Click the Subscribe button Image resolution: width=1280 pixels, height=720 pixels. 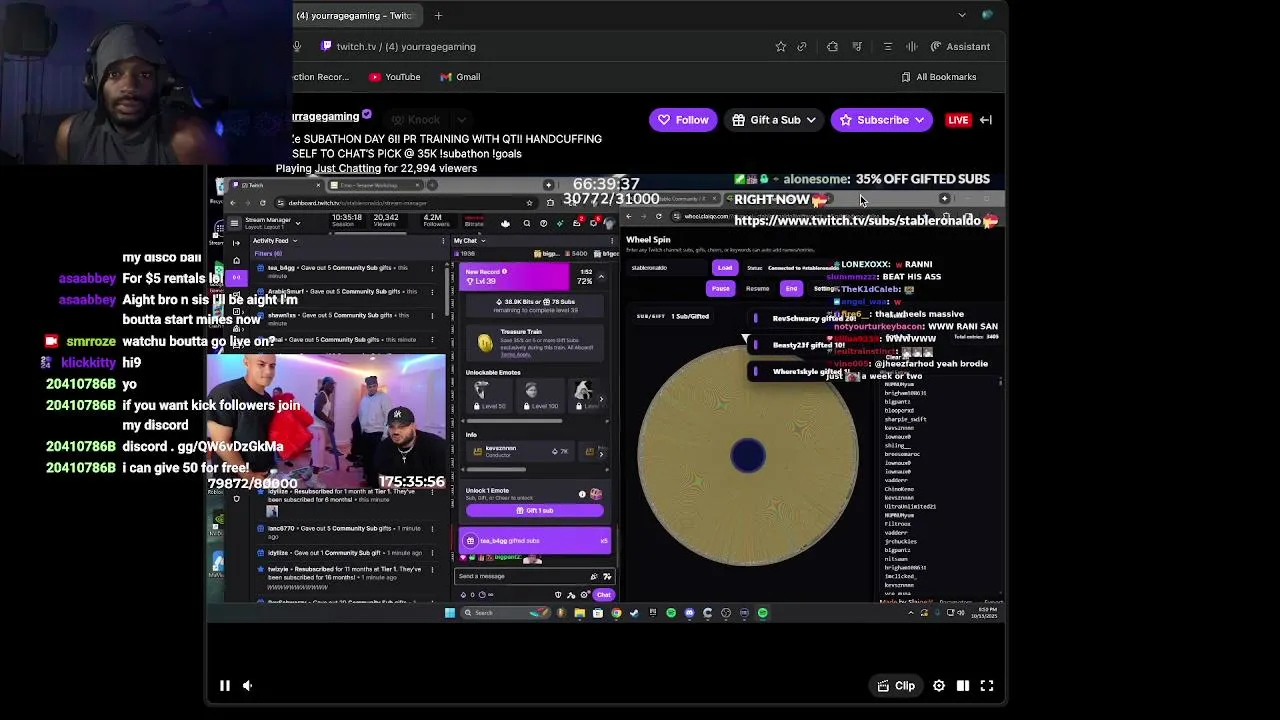tap(882, 120)
